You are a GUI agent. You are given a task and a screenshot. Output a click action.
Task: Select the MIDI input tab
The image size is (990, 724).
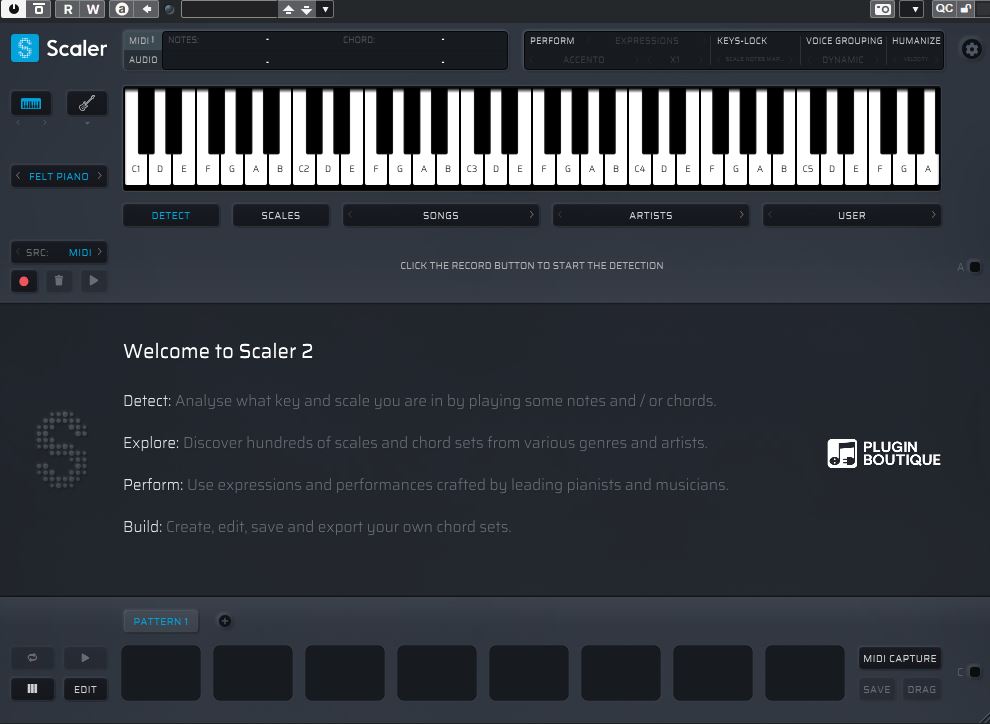pyautogui.click(x=142, y=40)
